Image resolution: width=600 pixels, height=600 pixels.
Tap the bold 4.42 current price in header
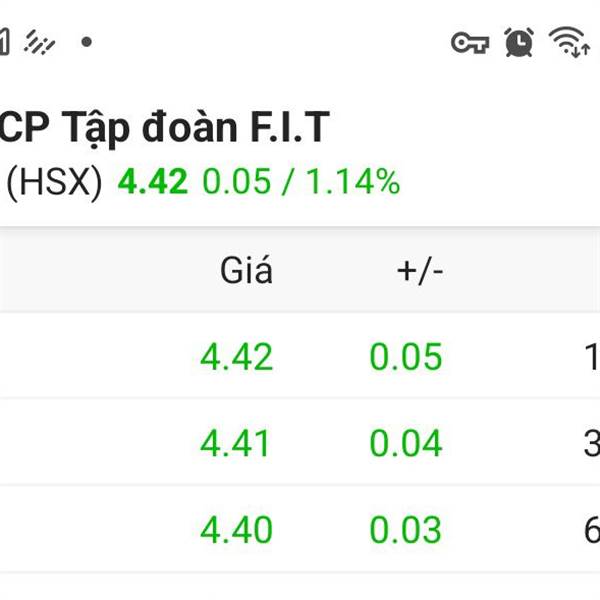(152, 181)
